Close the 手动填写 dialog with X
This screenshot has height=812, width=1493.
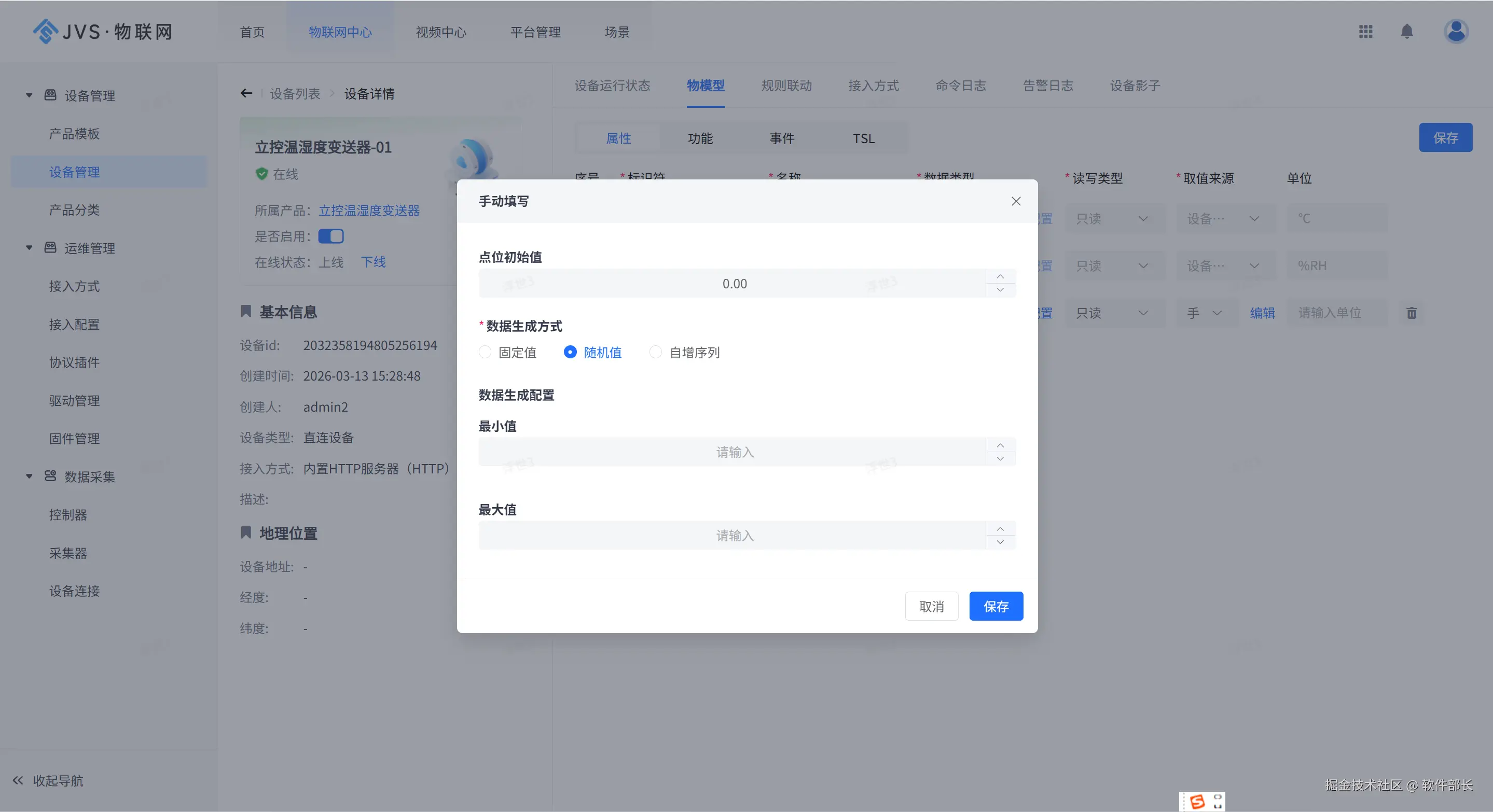click(x=1015, y=201)
